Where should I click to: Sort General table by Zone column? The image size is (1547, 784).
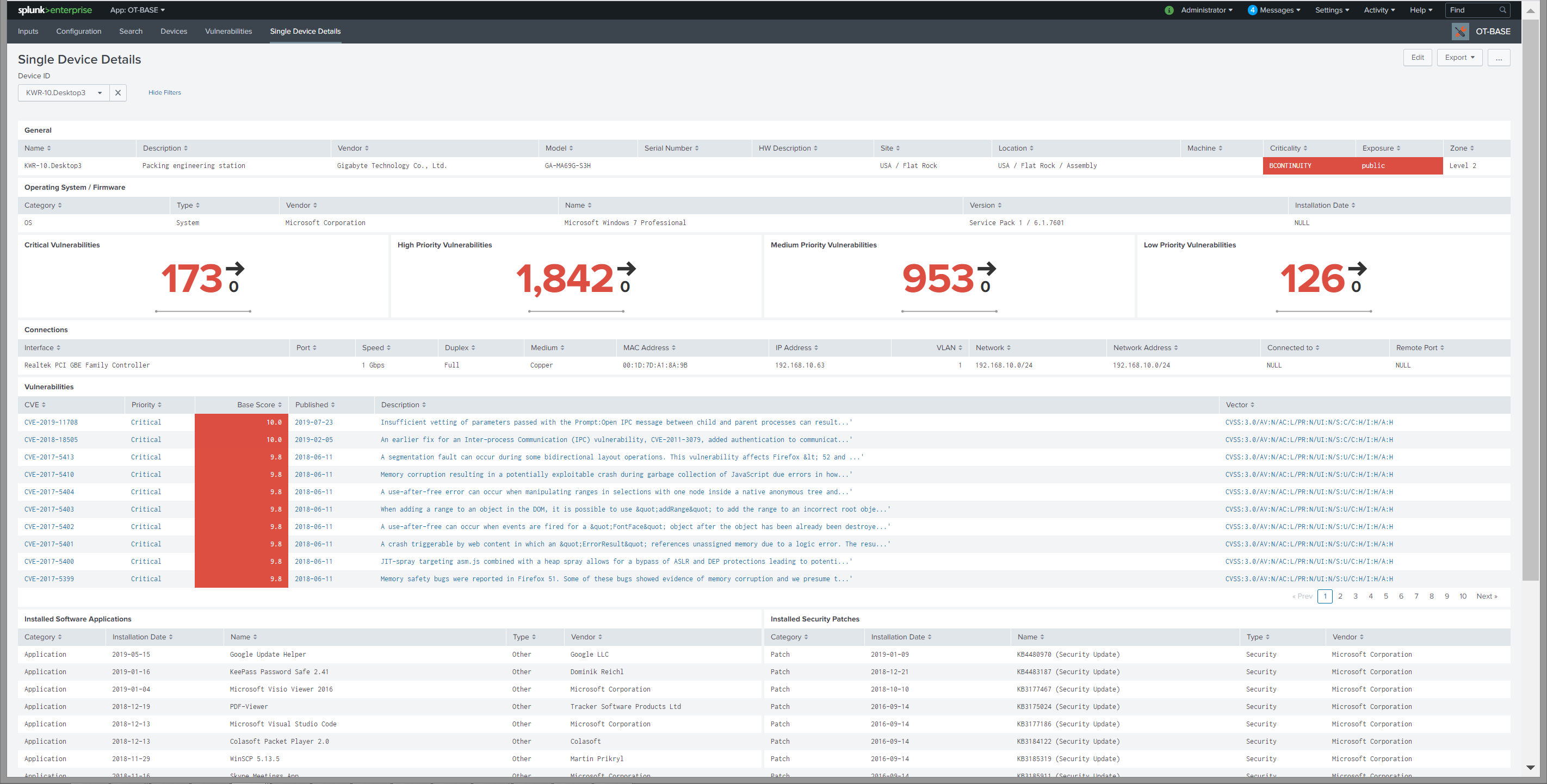tap(1462, 148)
